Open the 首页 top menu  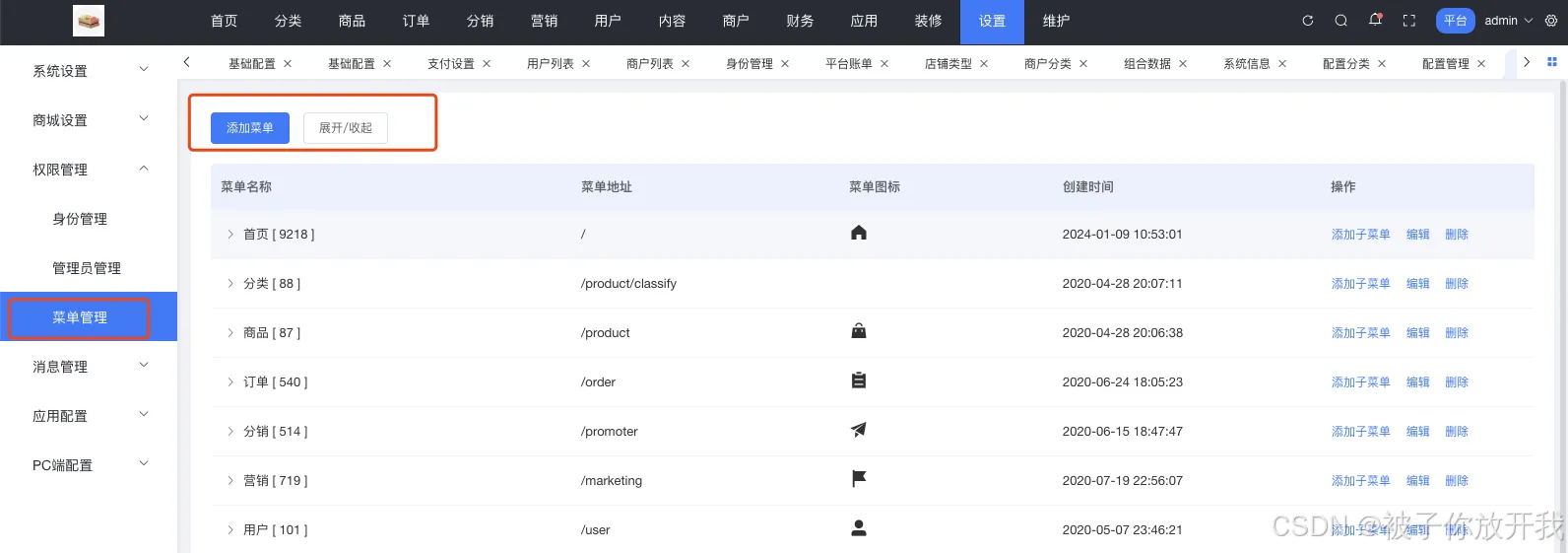(x=225, y=21)
